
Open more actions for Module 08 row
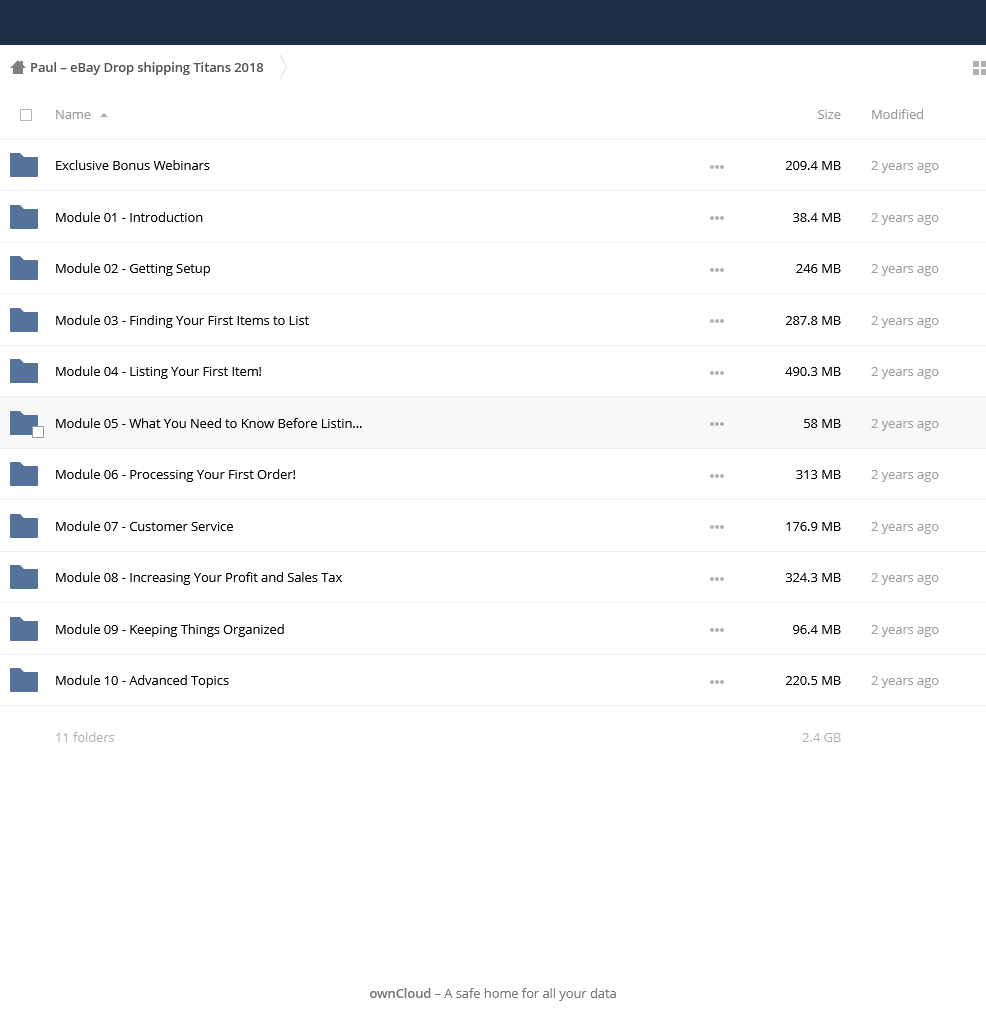click(x=716, y=579)
